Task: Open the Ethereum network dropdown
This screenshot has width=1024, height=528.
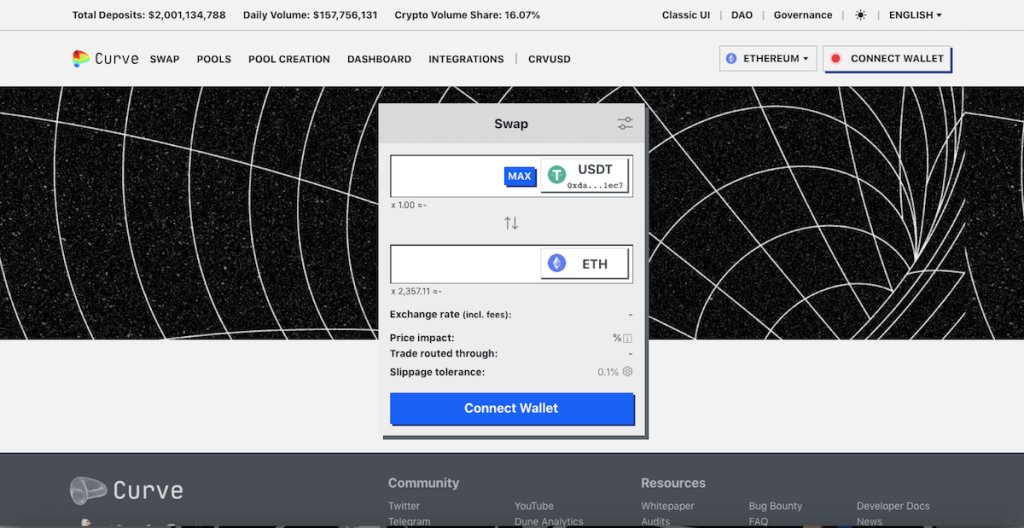Action: point(768,58)
